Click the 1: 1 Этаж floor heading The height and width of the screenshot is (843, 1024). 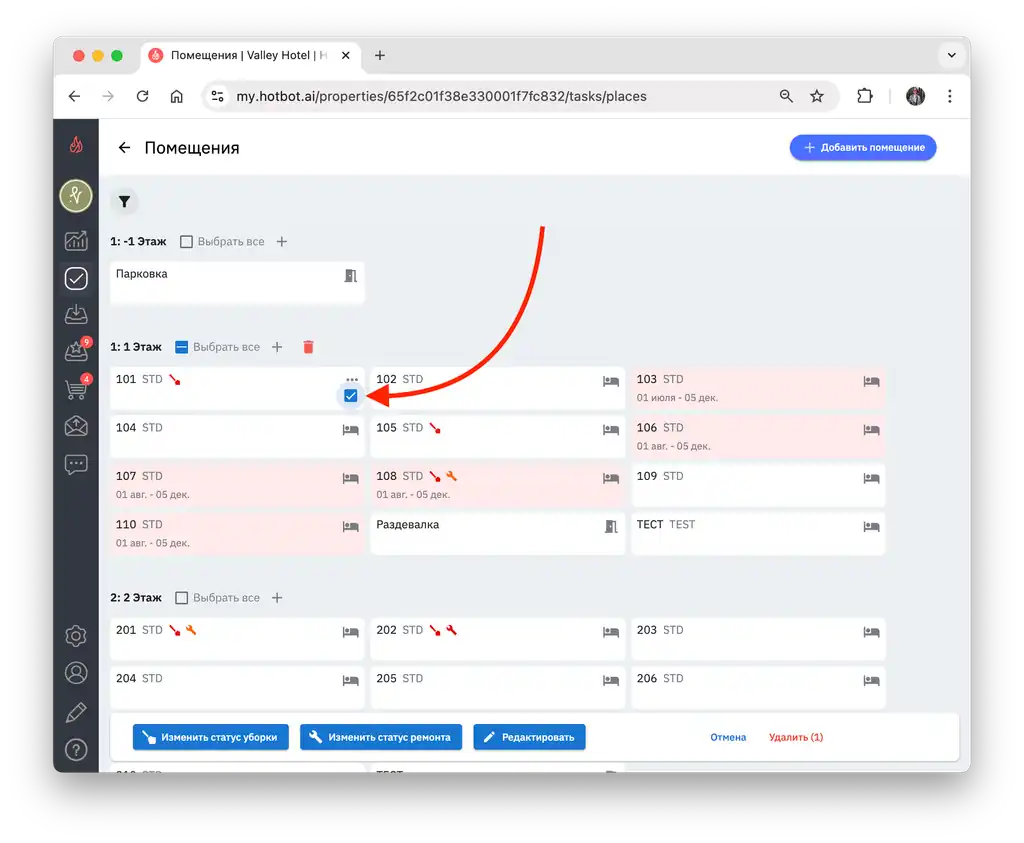(x=136, y=347)
